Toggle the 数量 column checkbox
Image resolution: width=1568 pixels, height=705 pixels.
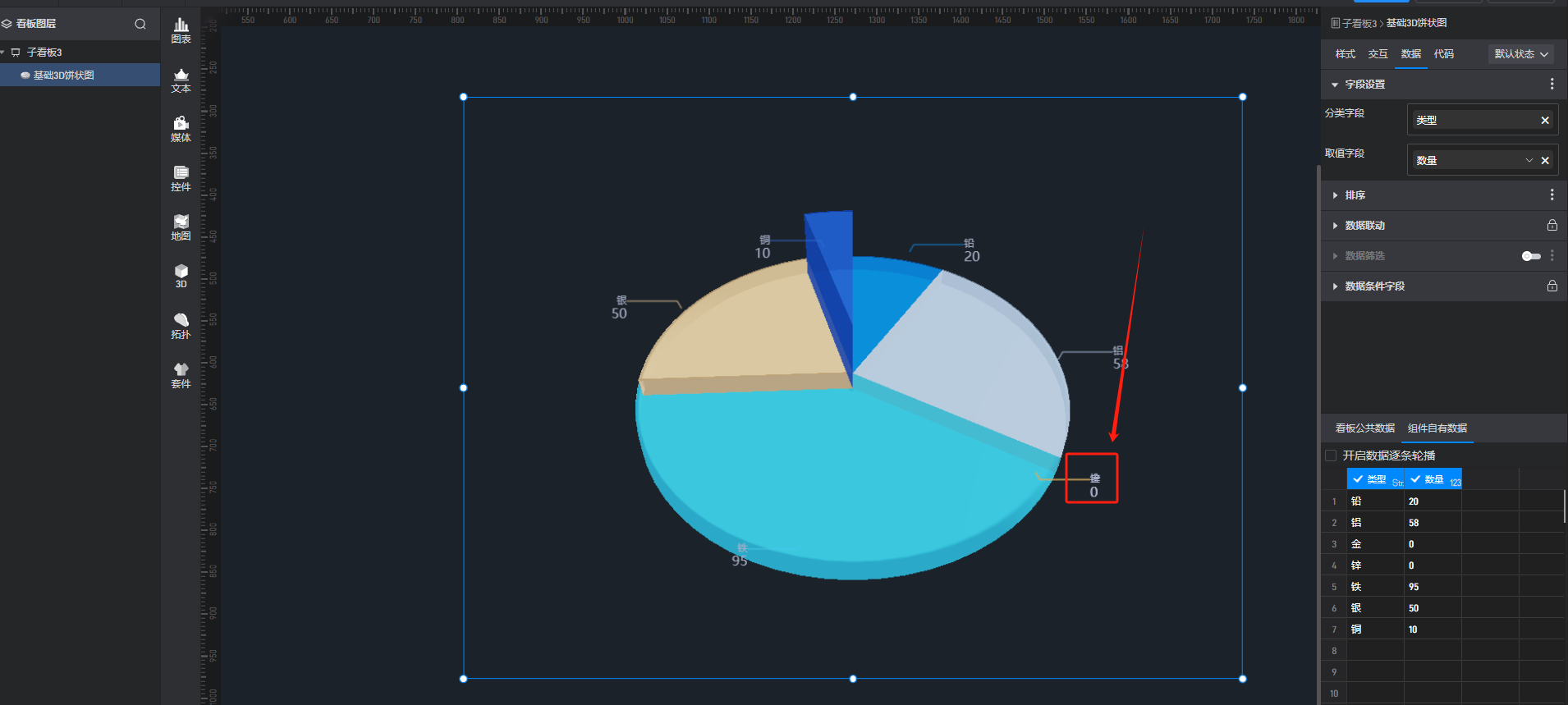(x=1415, y=479)
